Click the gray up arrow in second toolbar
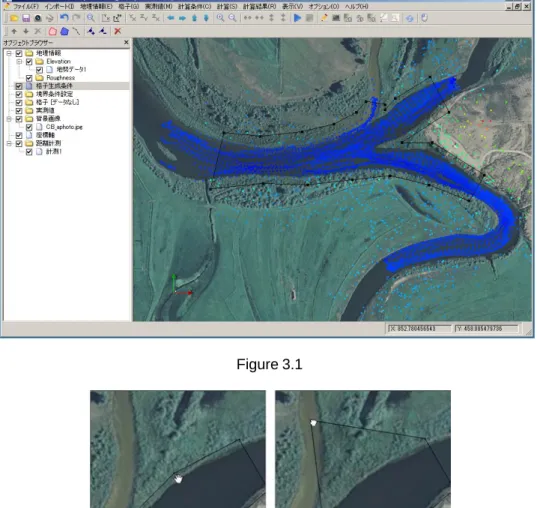 [14, 32]
